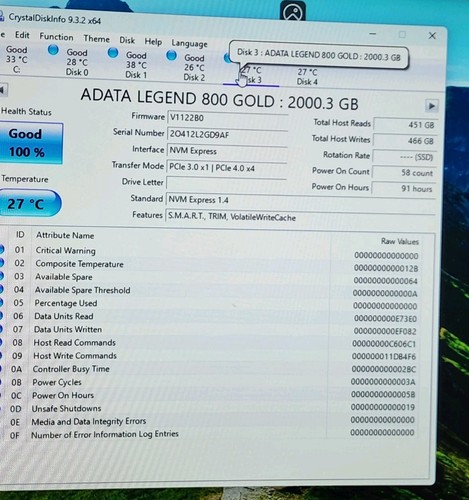The height and width of the screenshot is (500, 469).
Task: Click the ADATA LEGEND 800 GOLD title
Action: [x=219, y=100]
